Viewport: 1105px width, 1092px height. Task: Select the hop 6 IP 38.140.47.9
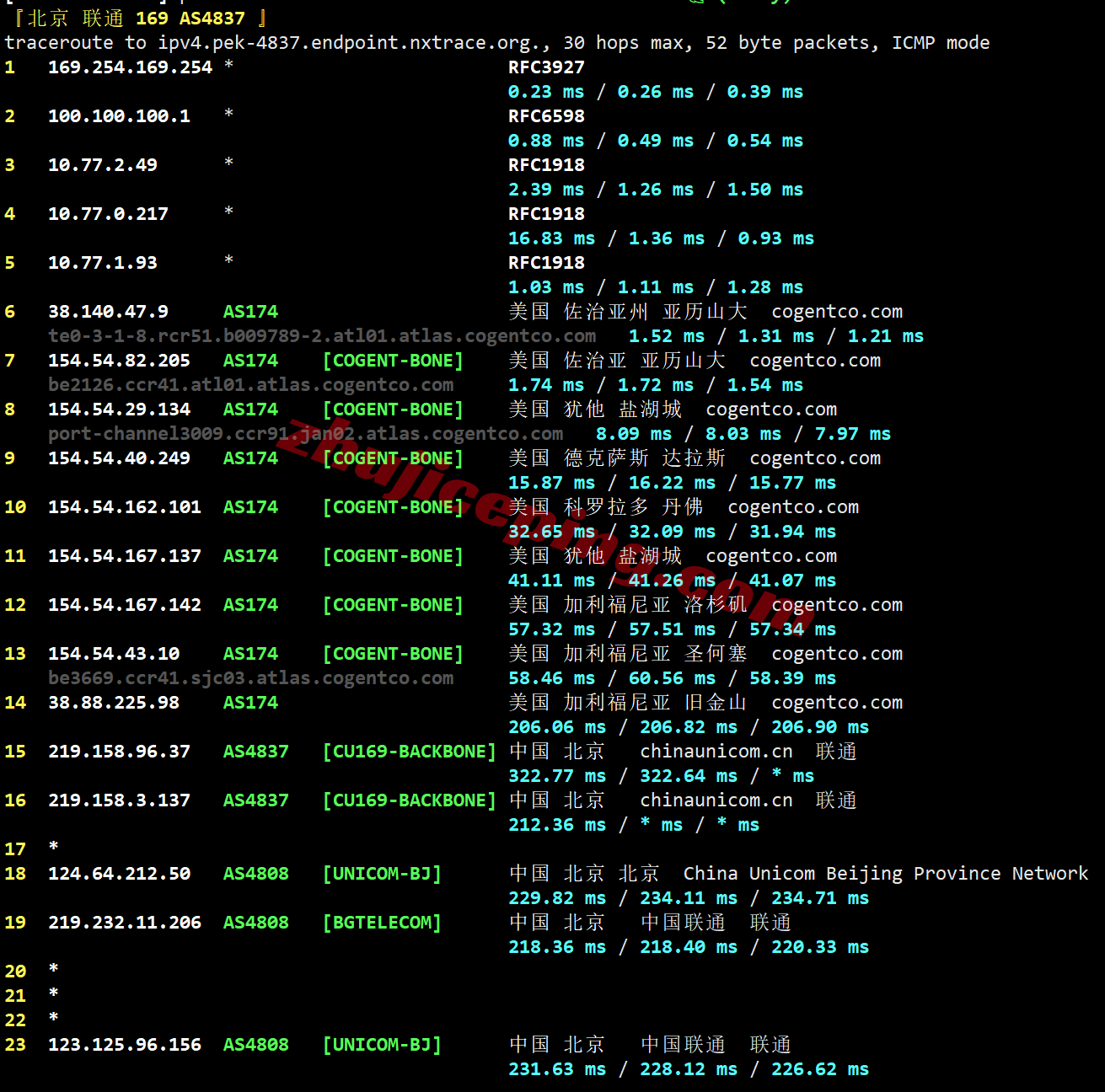[108, 312]
